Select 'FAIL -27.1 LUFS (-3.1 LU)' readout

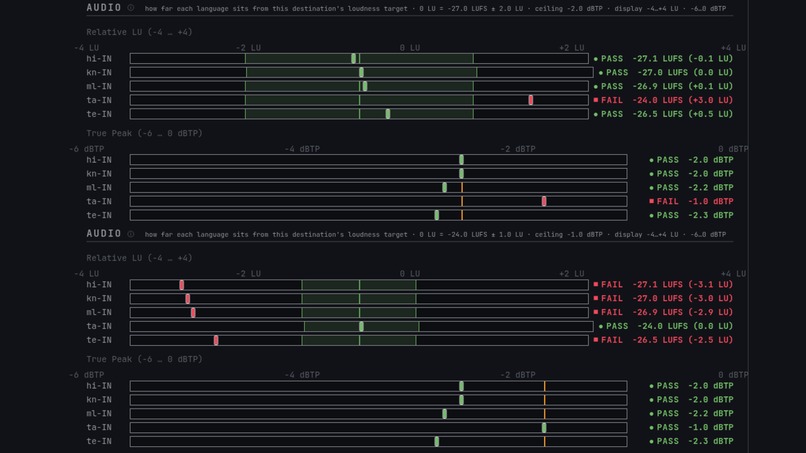(x=663, y=284)
